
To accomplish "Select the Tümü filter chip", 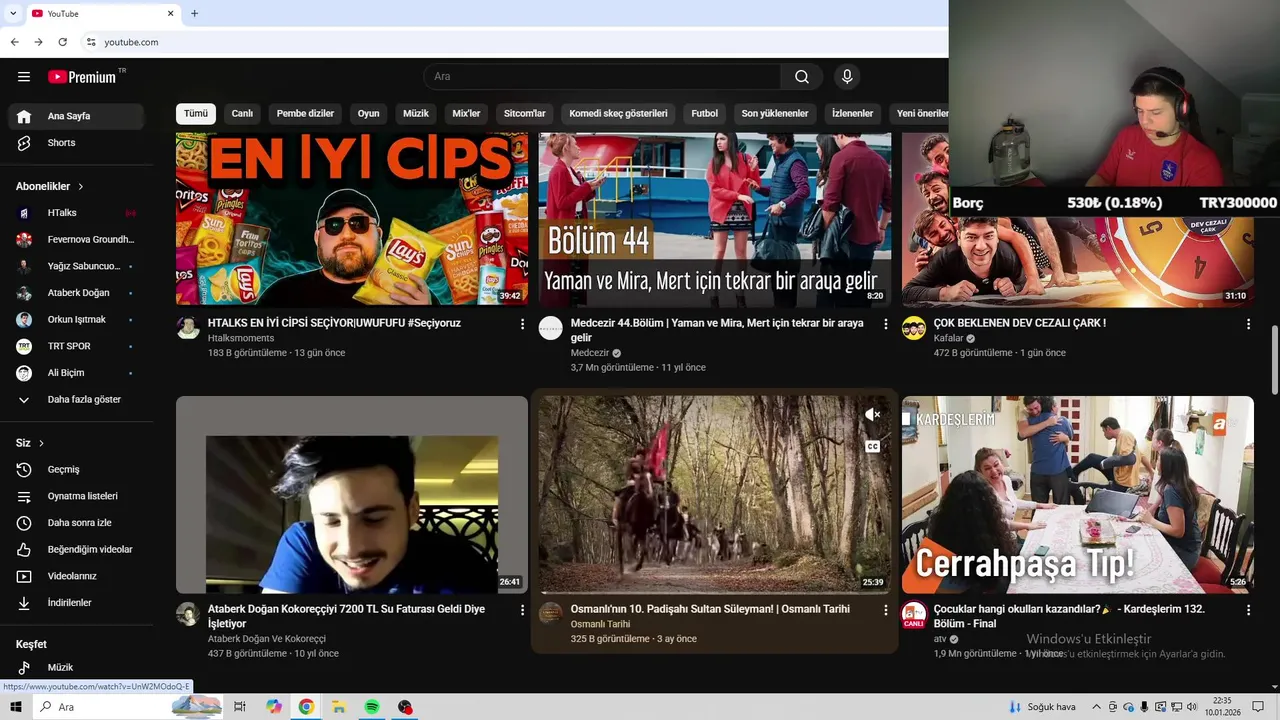I will tap(196, 114).
